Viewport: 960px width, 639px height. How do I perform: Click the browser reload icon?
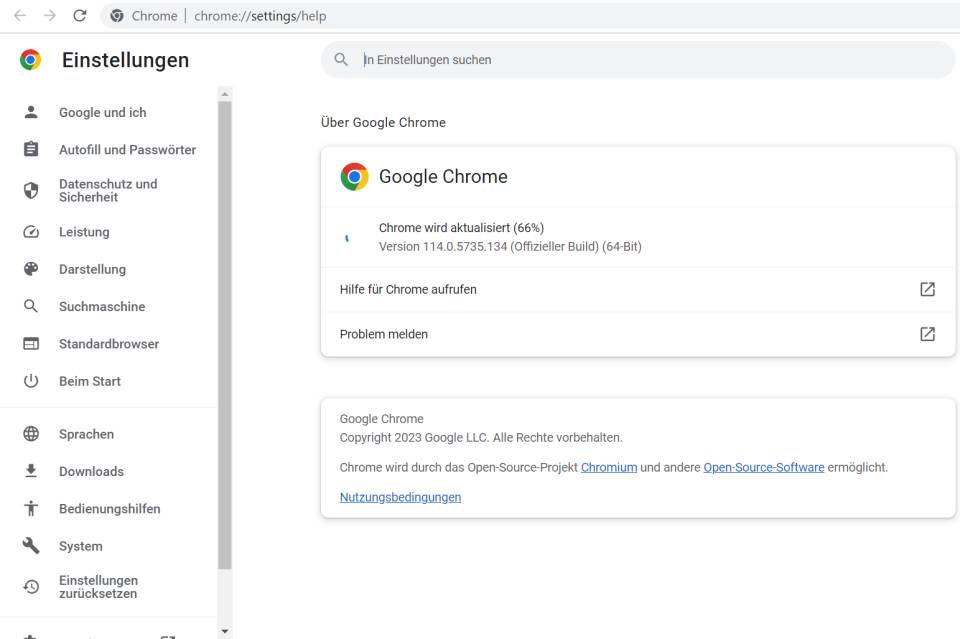80,16
